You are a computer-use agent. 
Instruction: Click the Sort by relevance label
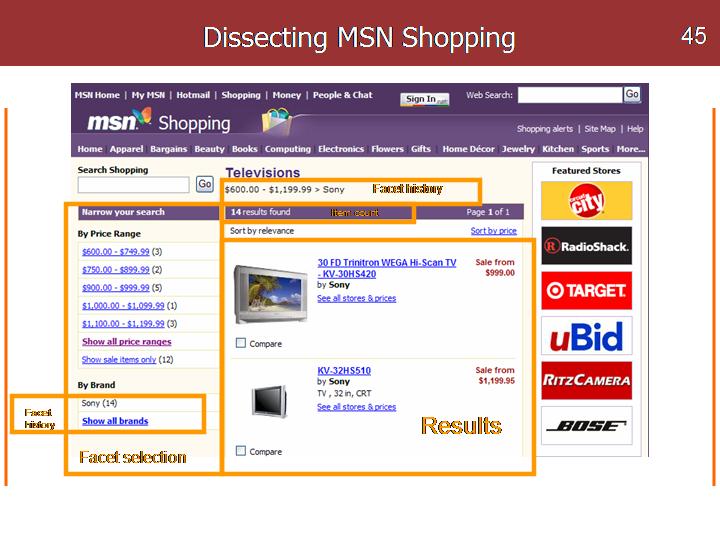tap(262, 231)
